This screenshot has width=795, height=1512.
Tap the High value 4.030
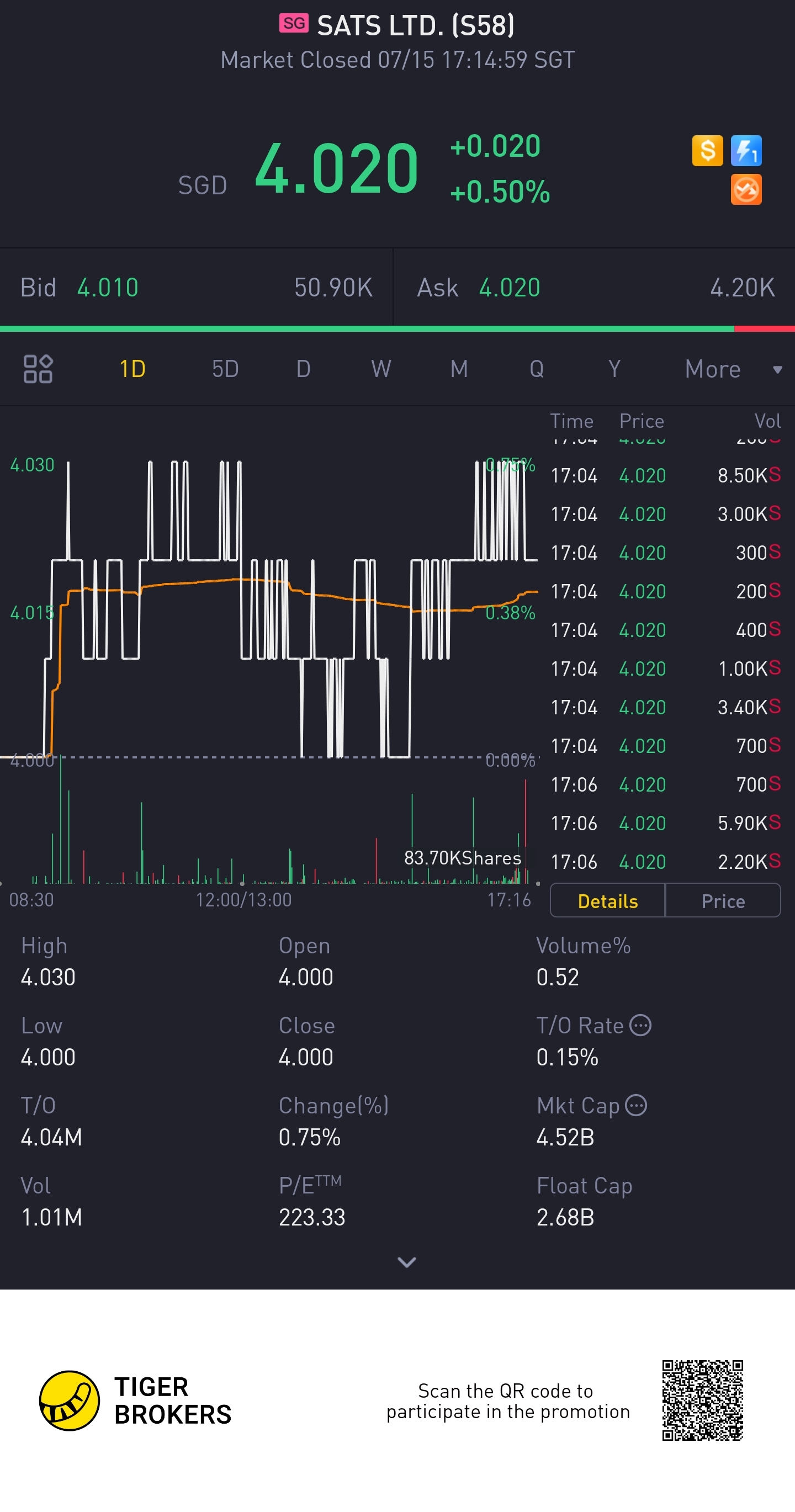[48, 977]
